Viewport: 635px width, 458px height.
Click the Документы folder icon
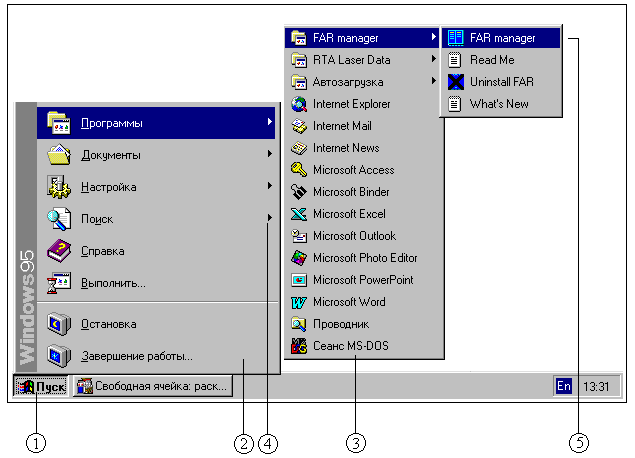pos(59,155)
